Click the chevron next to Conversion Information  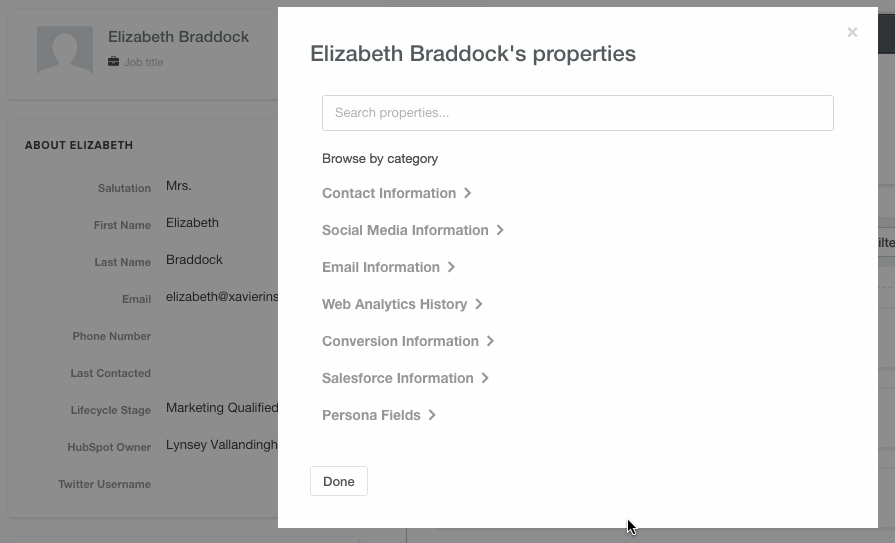click(490, 341)
